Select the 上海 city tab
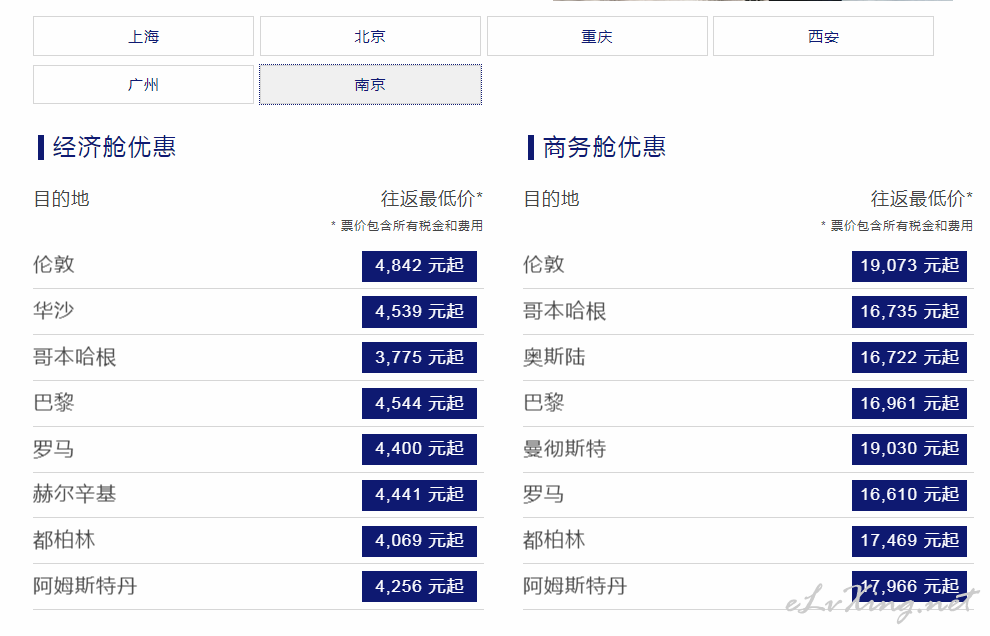The height and width of the screenshot is (636, 990). click(x=143, y=37)
